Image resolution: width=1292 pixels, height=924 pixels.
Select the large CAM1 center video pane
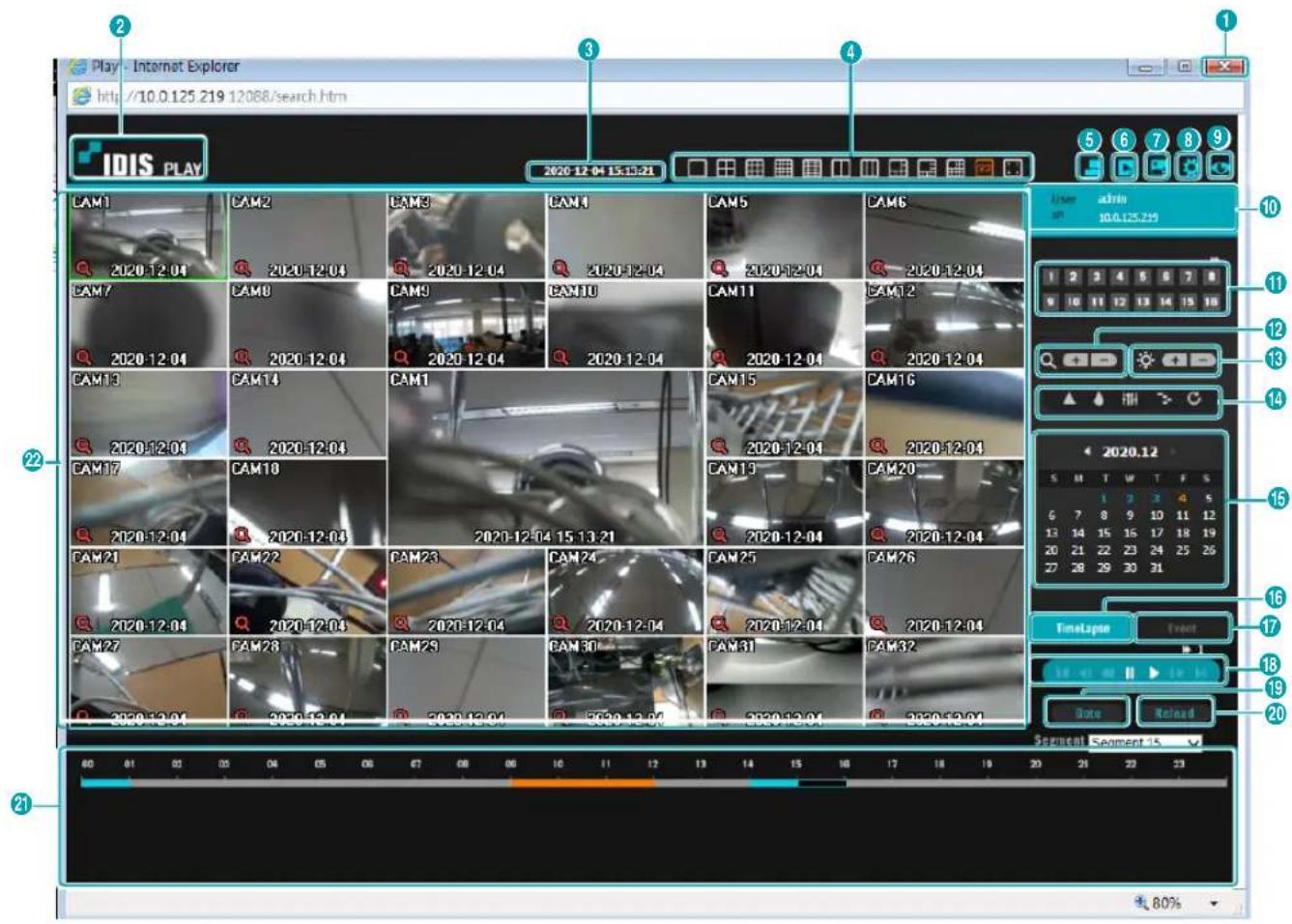[x=546, y=458]
